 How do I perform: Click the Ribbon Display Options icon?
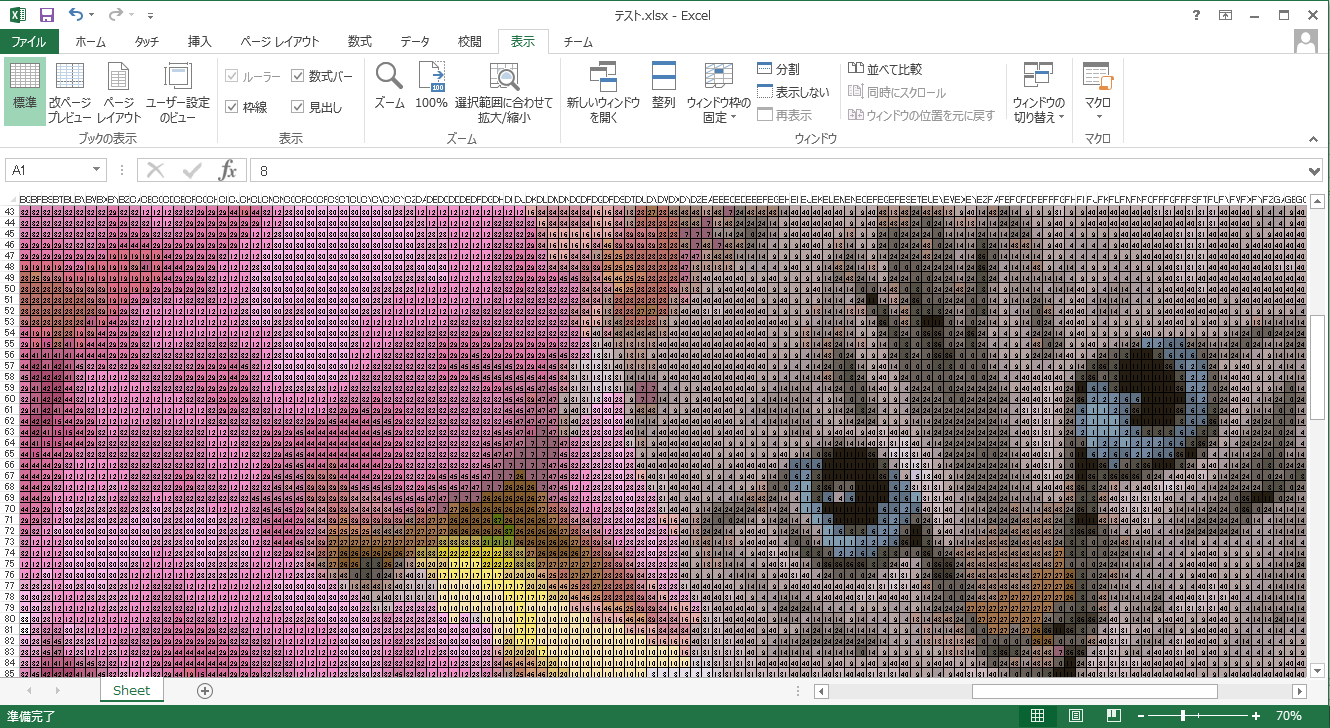[1225, 15]
